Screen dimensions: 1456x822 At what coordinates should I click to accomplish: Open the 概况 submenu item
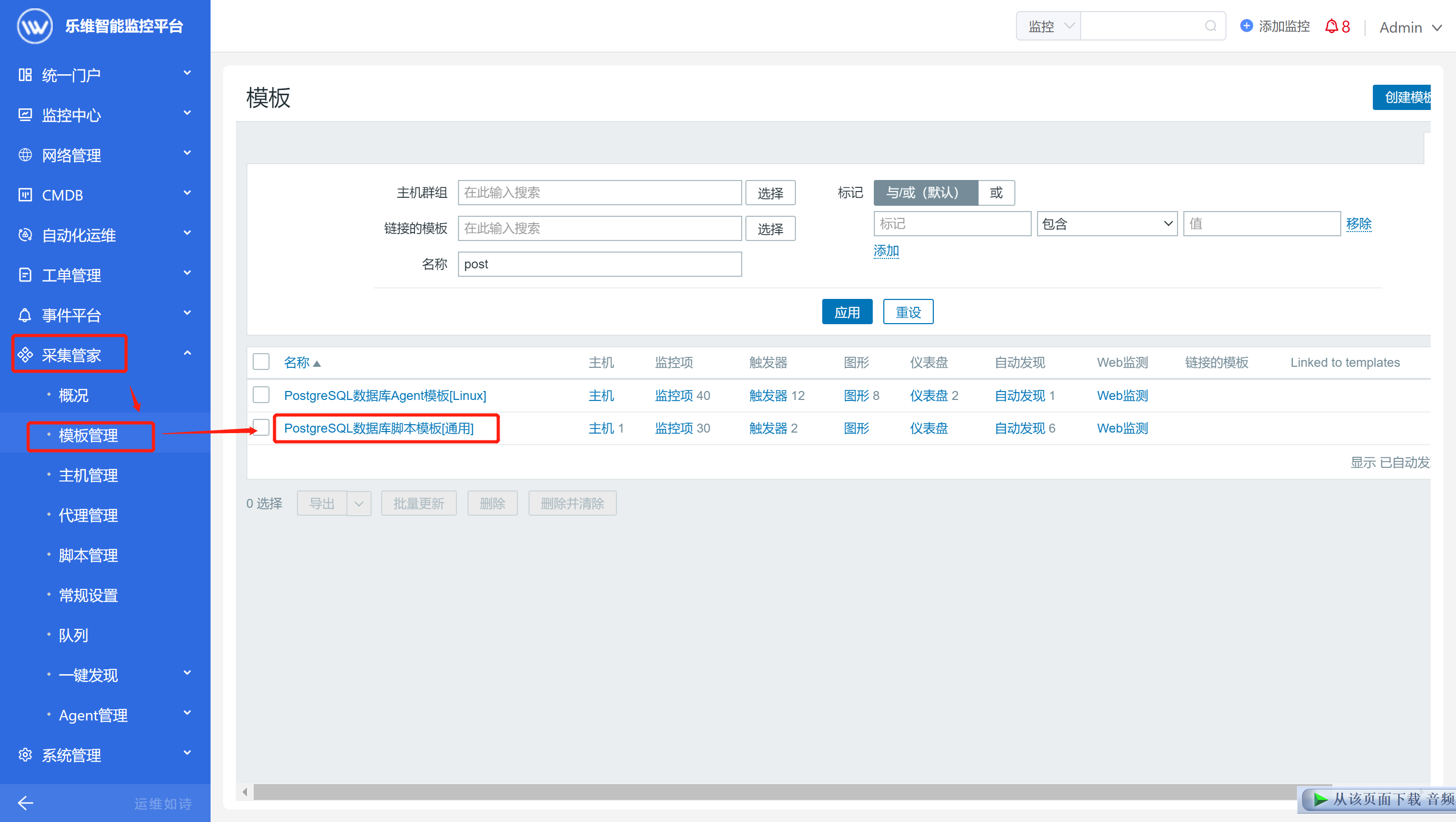tap(74, 395)
